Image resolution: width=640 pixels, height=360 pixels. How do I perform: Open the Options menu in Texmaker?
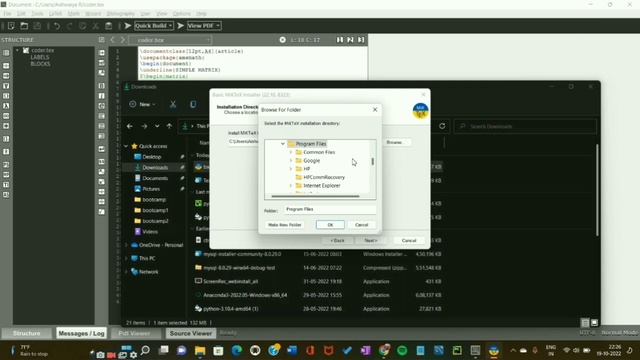[182, 13]
